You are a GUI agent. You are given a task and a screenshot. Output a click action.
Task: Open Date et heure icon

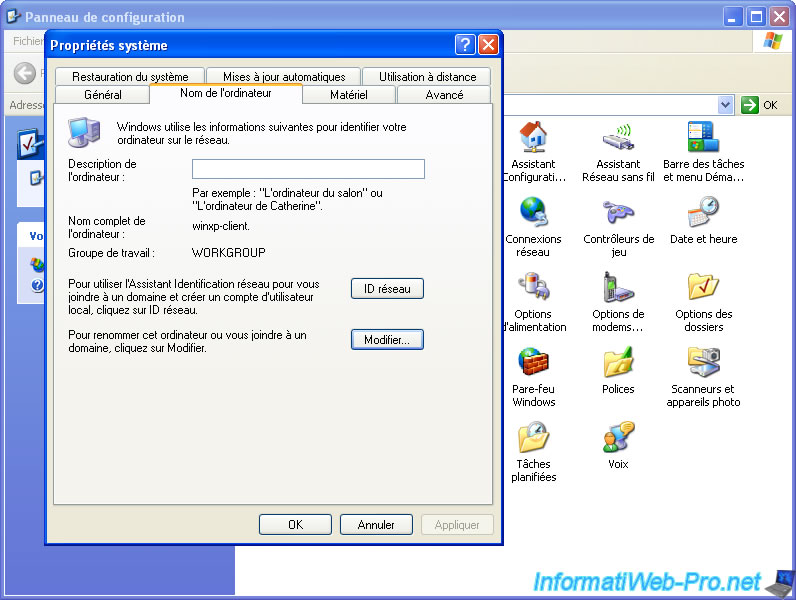(703, 211)
